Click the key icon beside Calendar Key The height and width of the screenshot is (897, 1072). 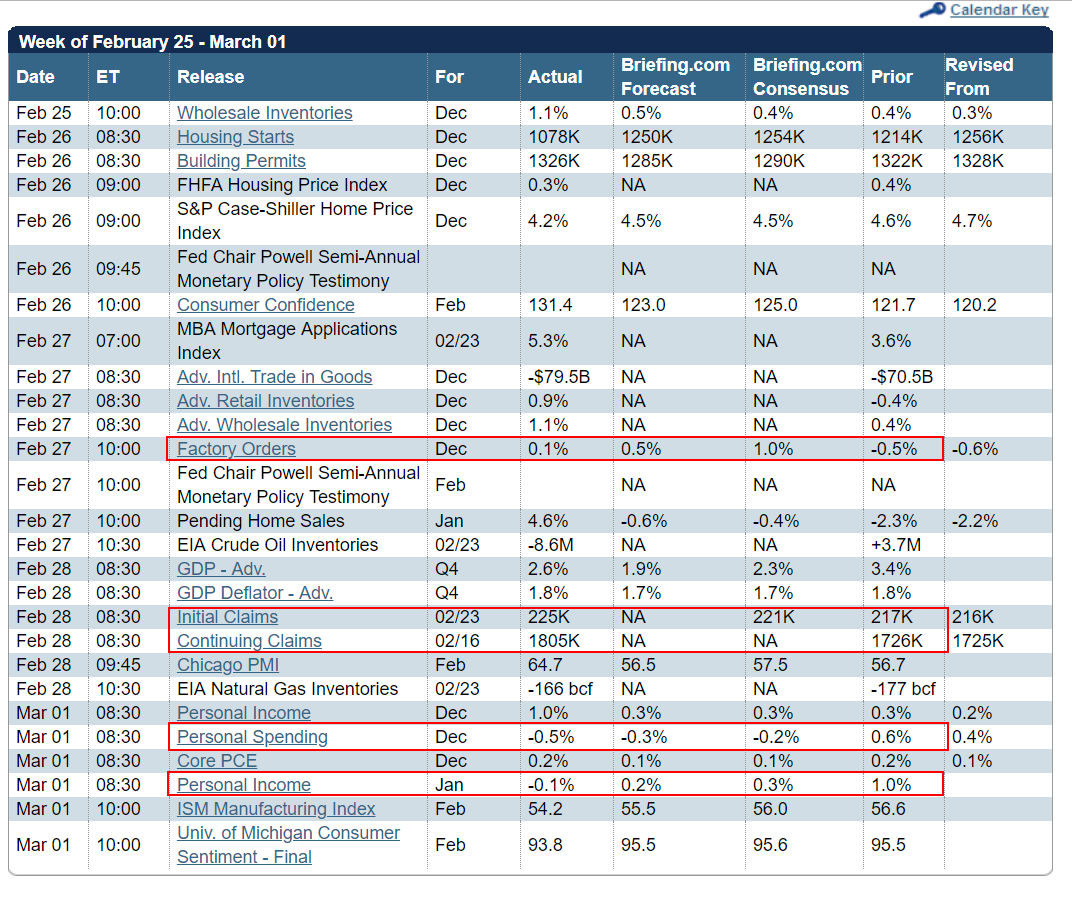coord(933,10)
